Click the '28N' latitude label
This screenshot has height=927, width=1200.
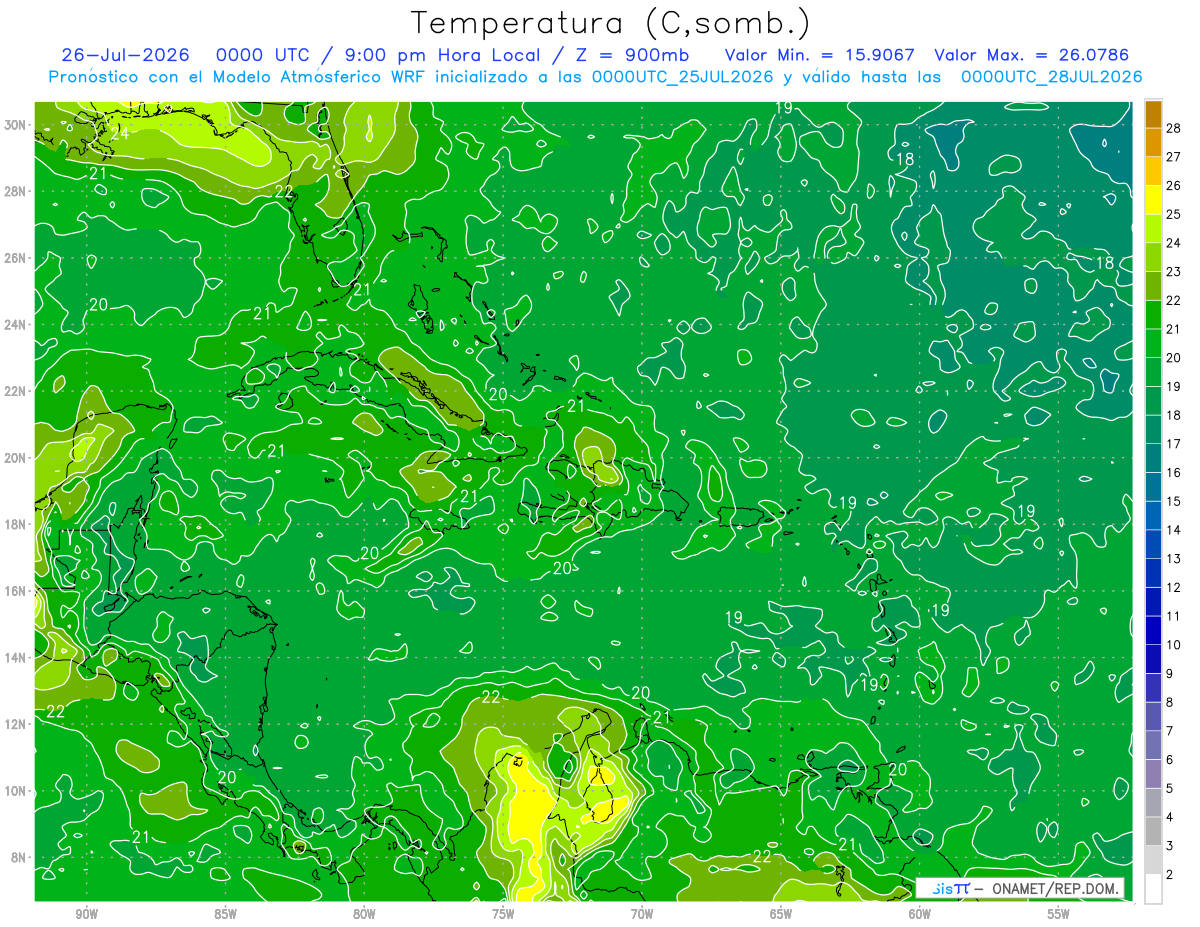click(17, 191)
